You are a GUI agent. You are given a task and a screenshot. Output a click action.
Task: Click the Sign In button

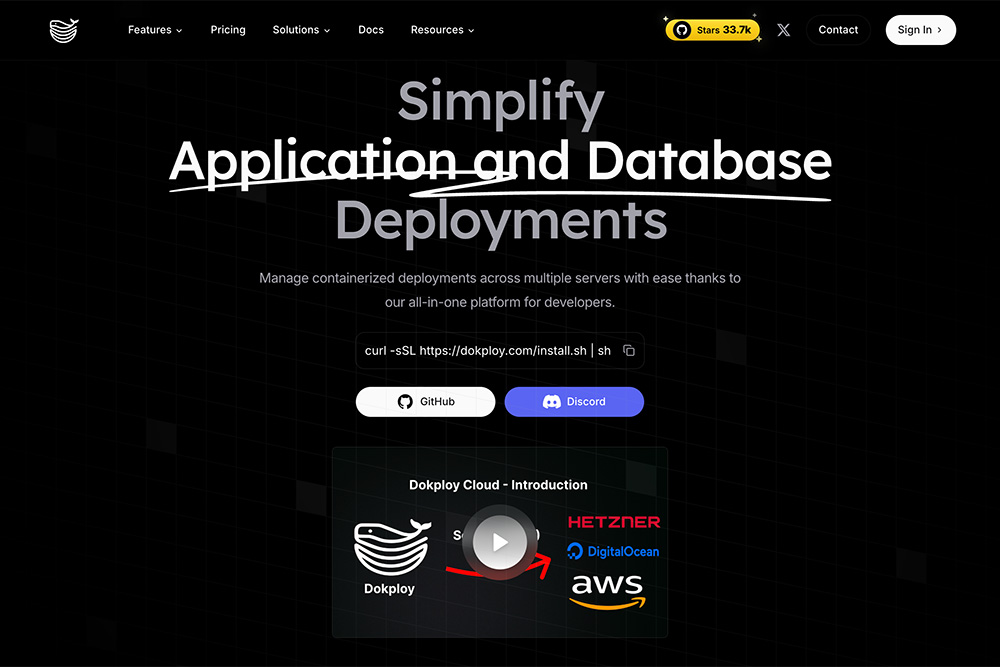[920, 30]
